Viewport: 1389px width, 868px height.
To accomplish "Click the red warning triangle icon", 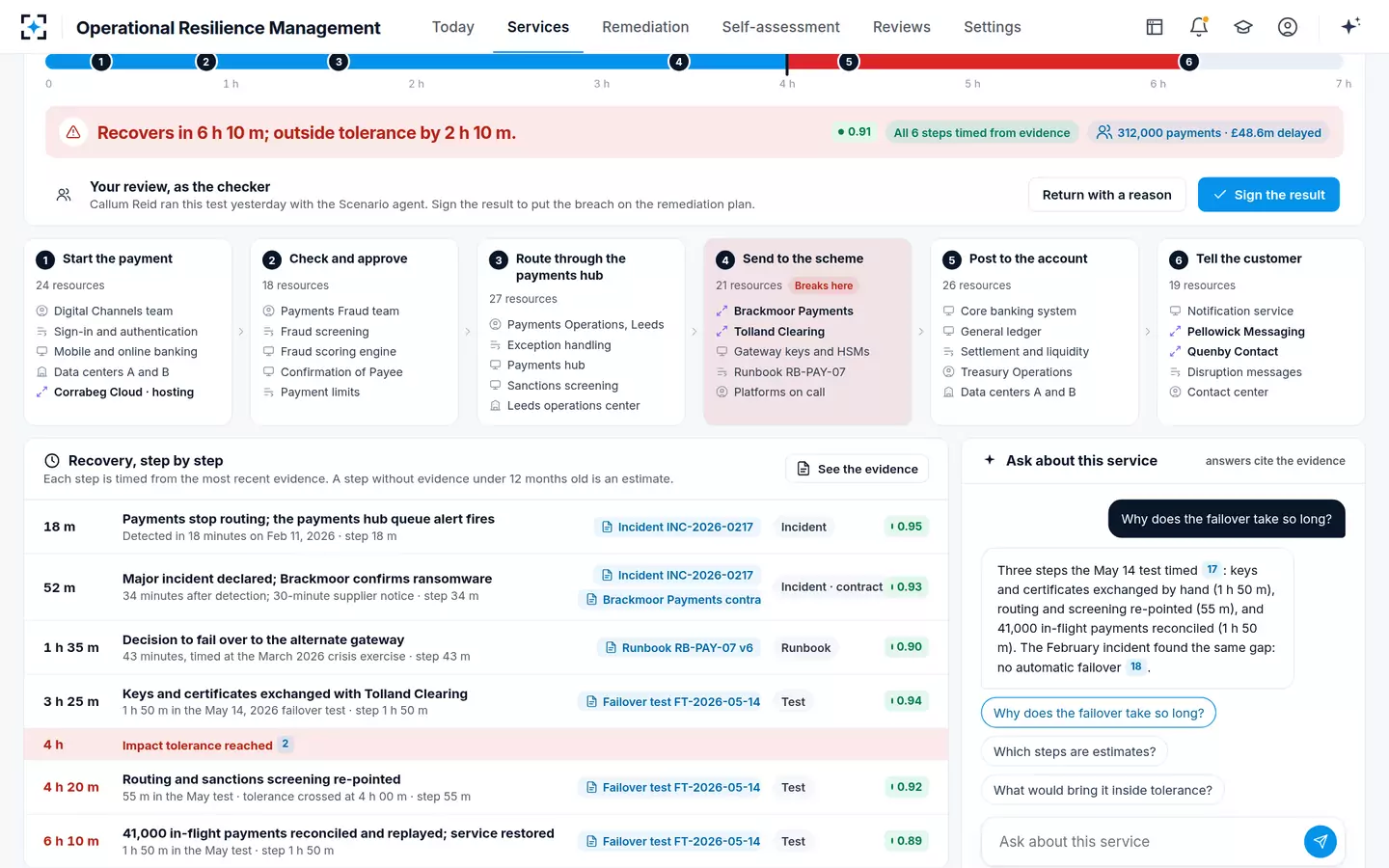I will [x=73, y=132].
